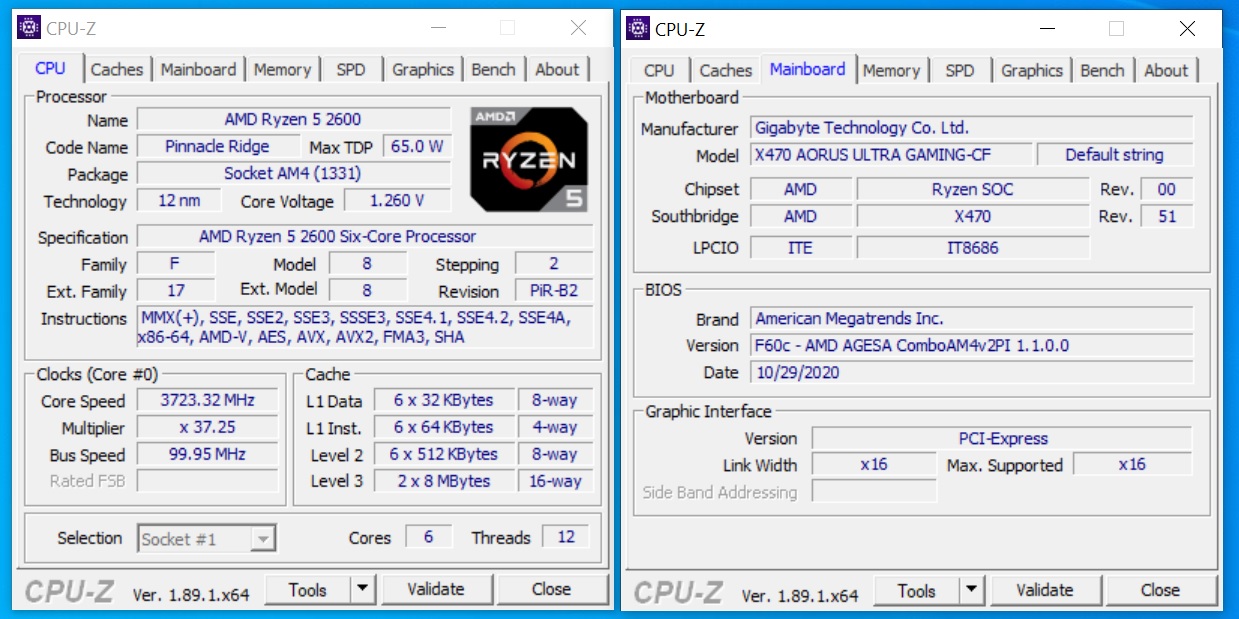
Task: Open the About tab in the left window
Action: coord(557,69)
